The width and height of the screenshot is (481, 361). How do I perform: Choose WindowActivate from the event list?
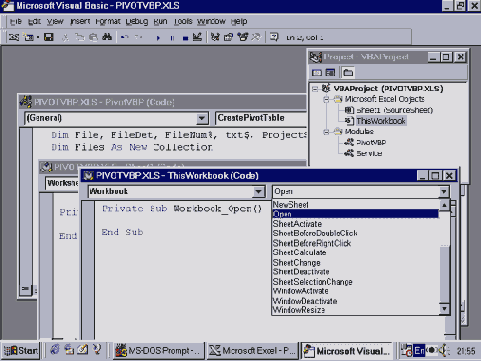355,291
